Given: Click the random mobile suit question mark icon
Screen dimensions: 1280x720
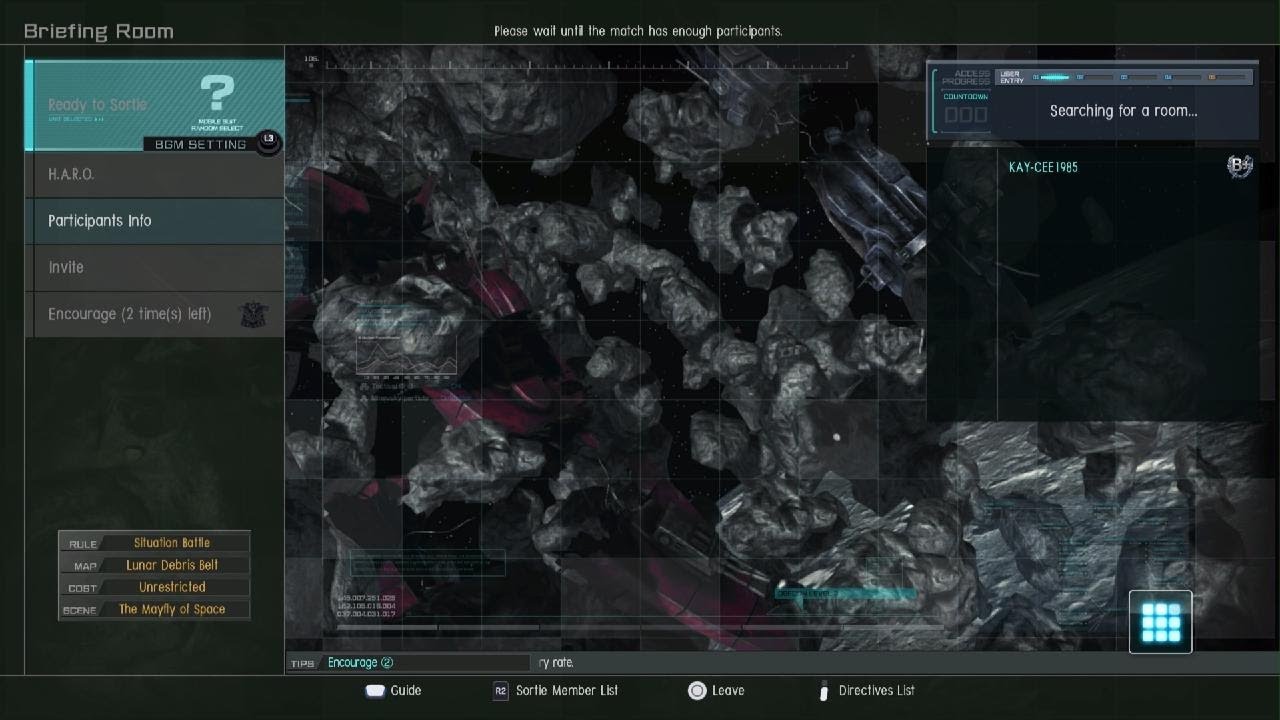Looking at the screenshot, I should coord(217,93).
